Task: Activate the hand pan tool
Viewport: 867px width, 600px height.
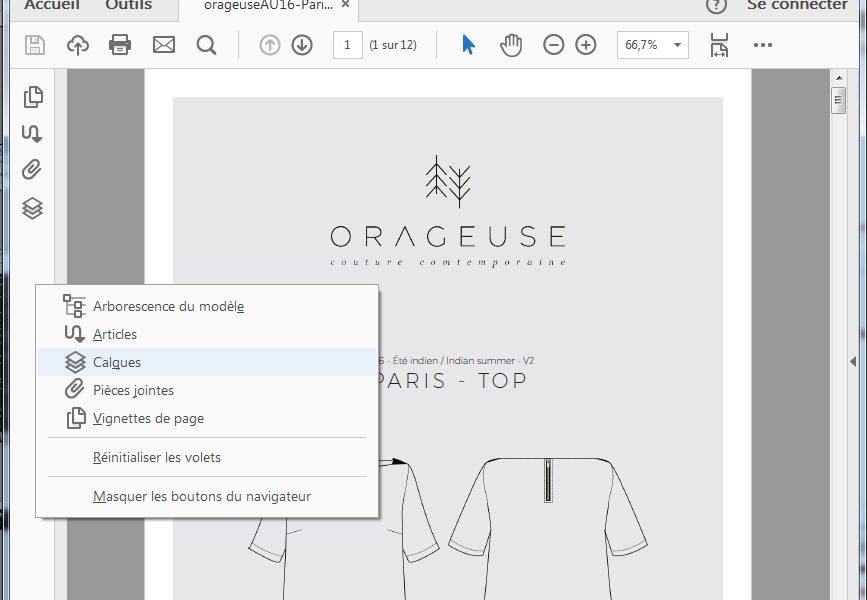Action: point(511,45)
